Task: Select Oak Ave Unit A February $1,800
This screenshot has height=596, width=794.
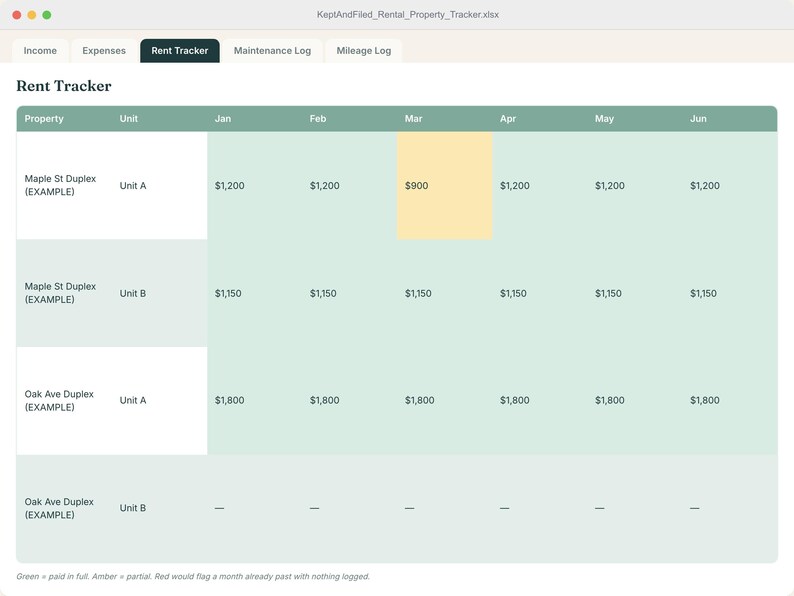Action: tap(350, 401)
